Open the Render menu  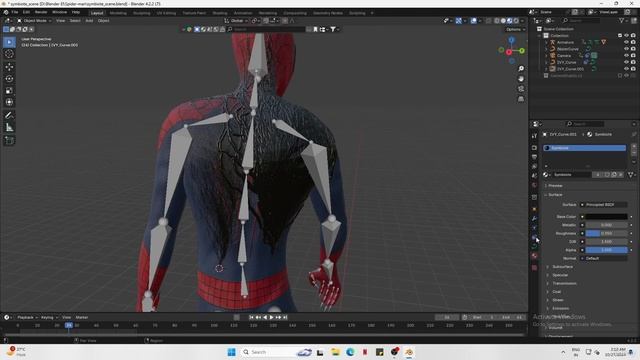pos(41,12)
